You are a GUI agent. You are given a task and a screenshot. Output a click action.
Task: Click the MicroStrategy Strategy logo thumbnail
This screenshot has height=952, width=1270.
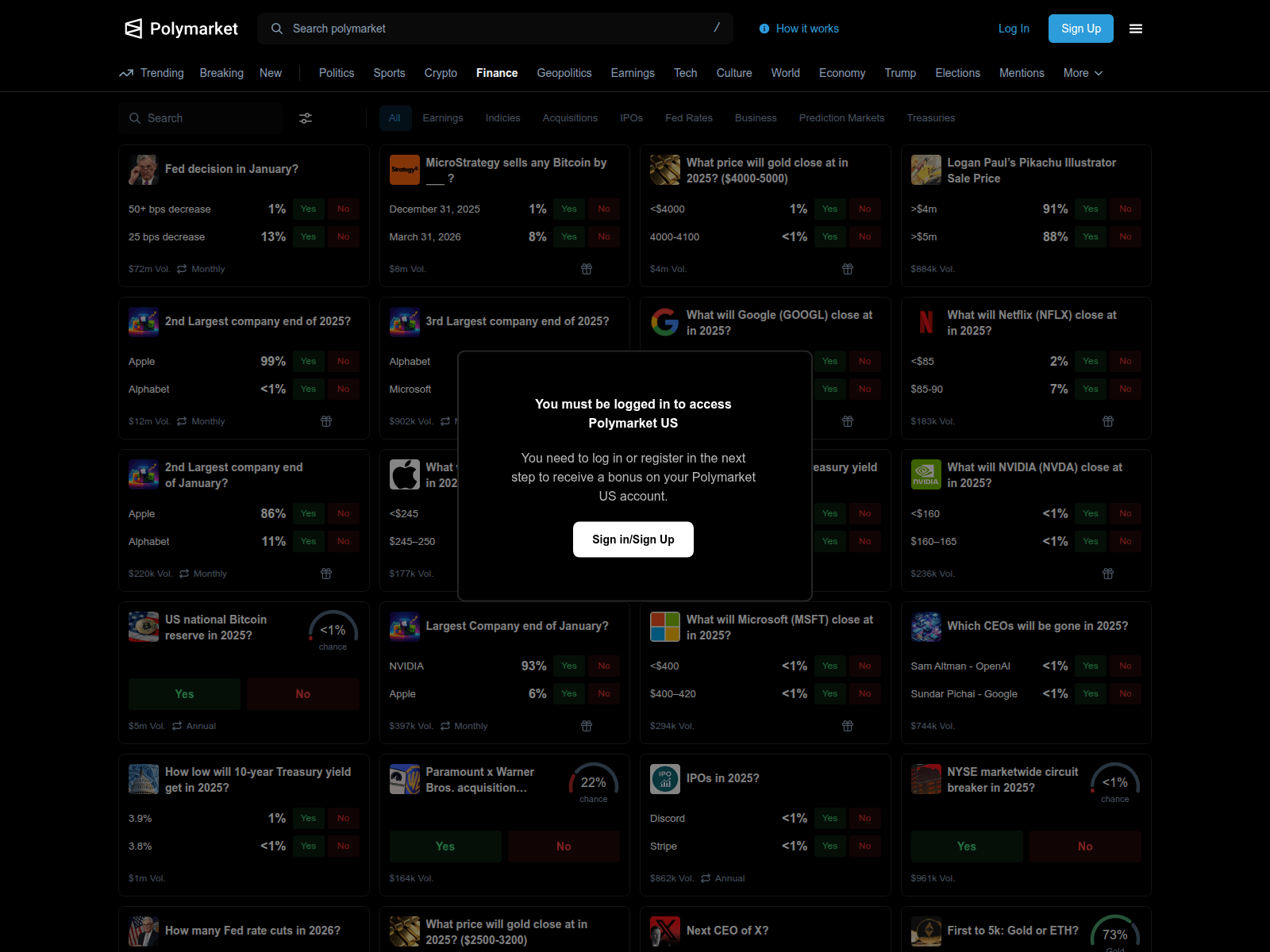(405, 170)
